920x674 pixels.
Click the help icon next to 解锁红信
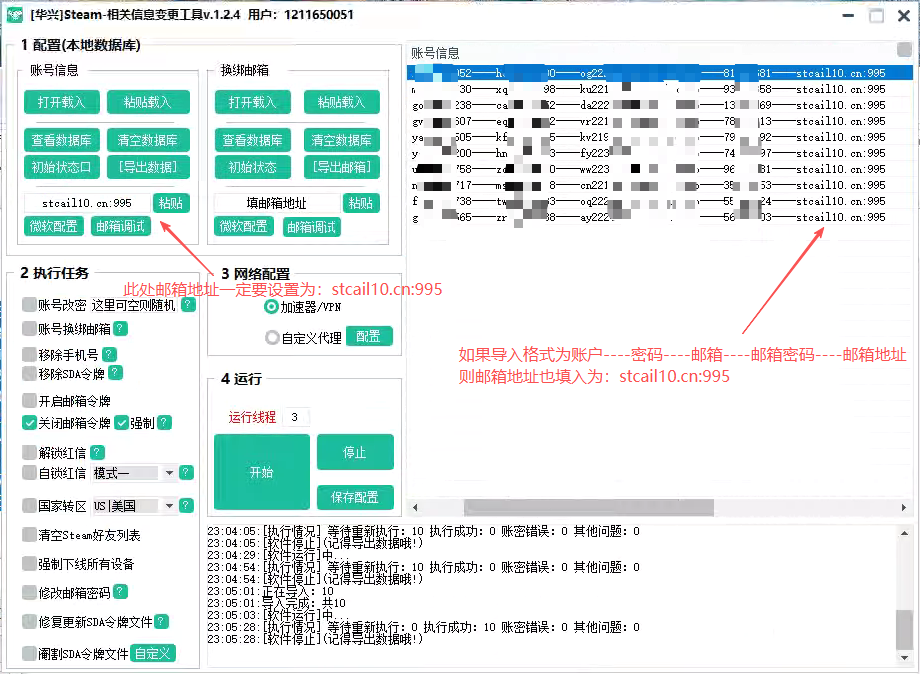[x=97, y=452]
